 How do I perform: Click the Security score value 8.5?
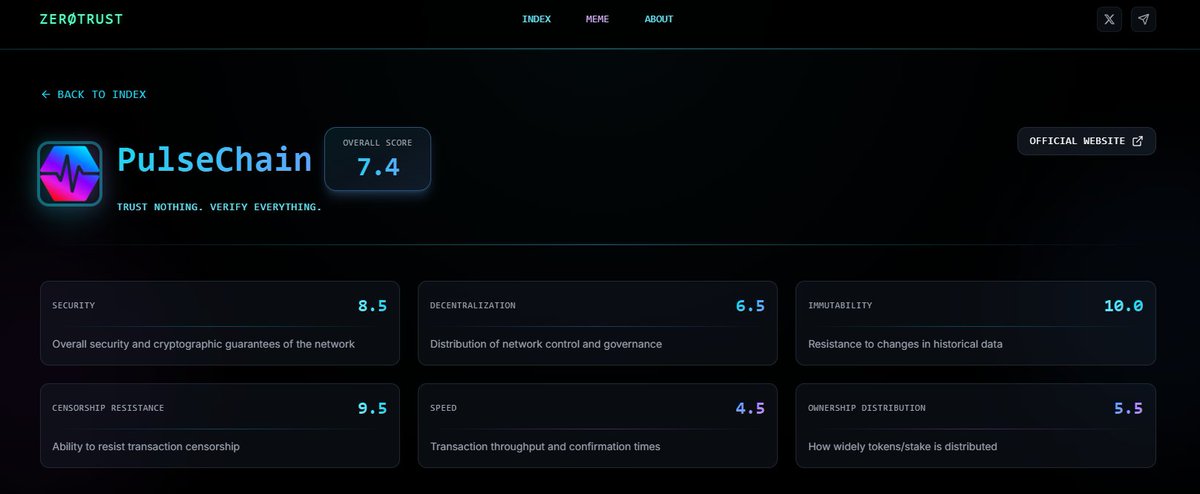[x=372, y=305]
